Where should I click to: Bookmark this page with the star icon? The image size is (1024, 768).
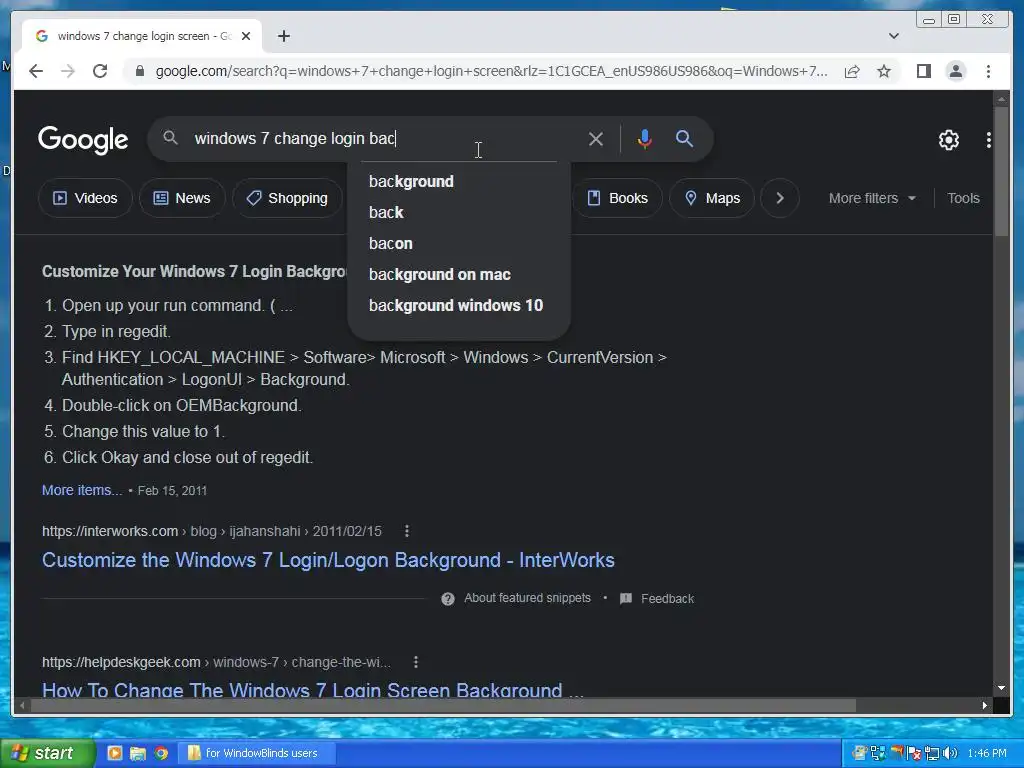click(x=884, y=71)
